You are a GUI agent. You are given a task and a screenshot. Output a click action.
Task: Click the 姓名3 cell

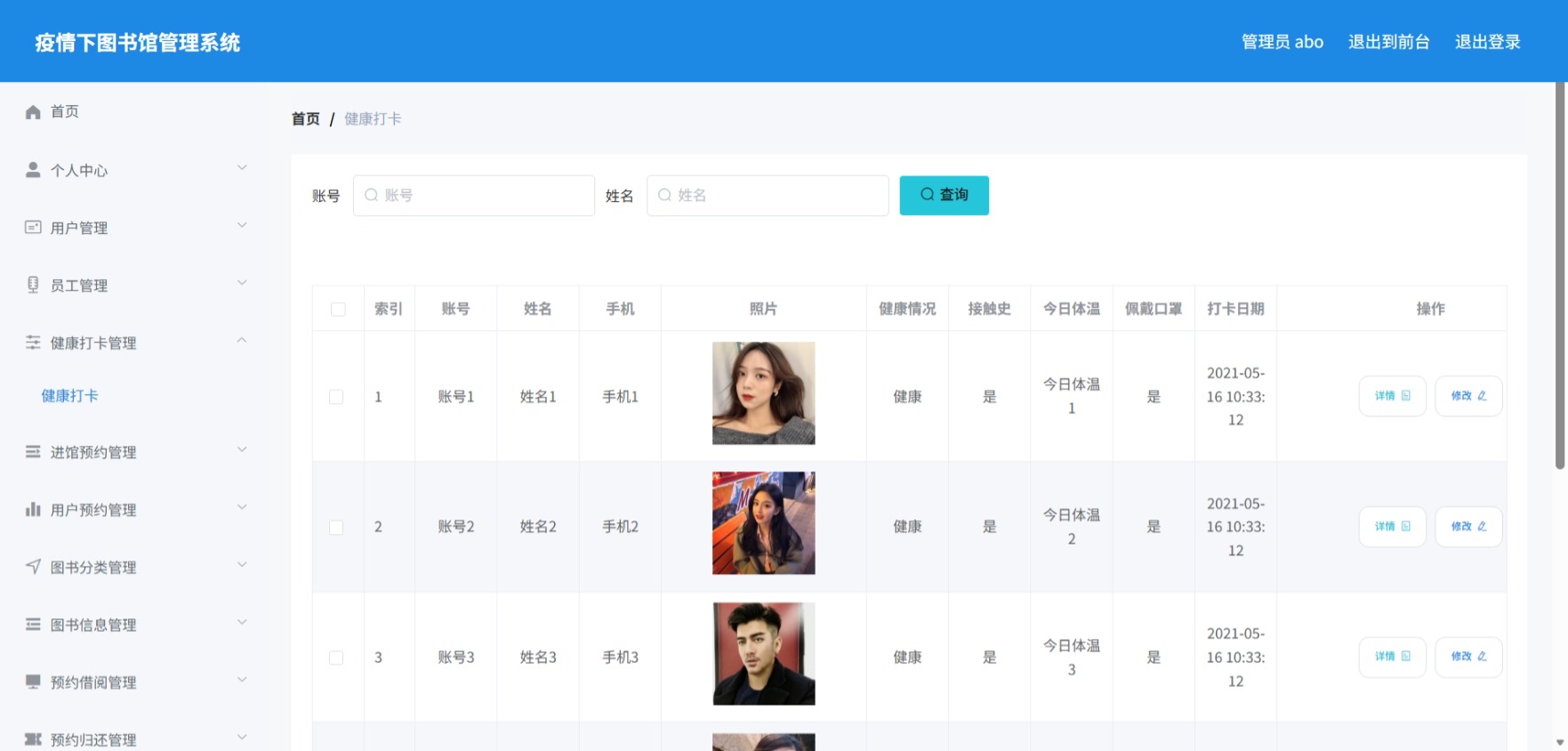click(538, 658)
